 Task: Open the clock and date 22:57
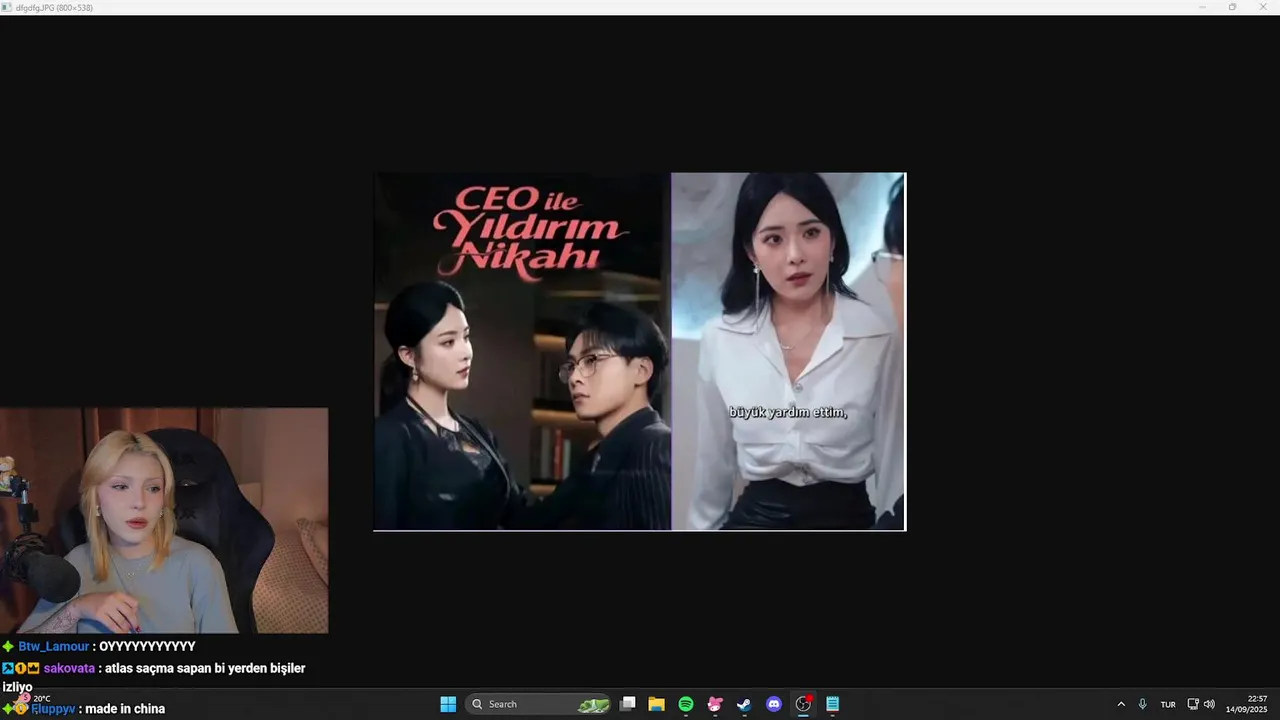coord(1246,704)
